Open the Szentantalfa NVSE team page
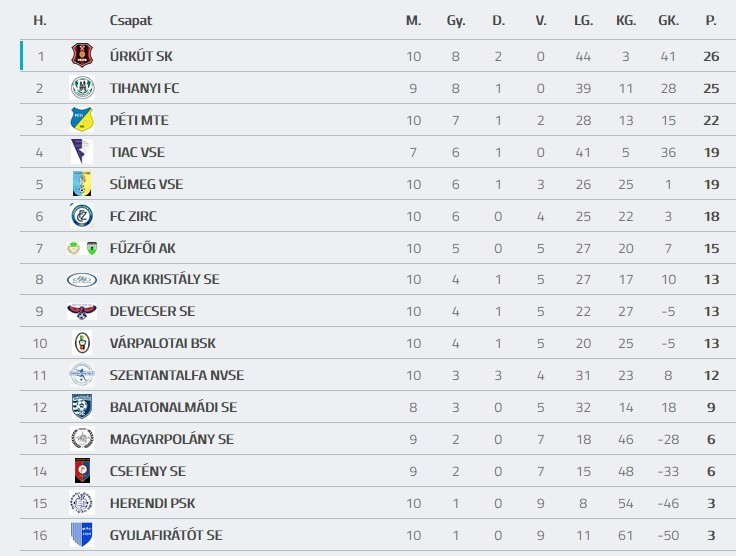Screen dimensions: 736x556 coord(176,375)
